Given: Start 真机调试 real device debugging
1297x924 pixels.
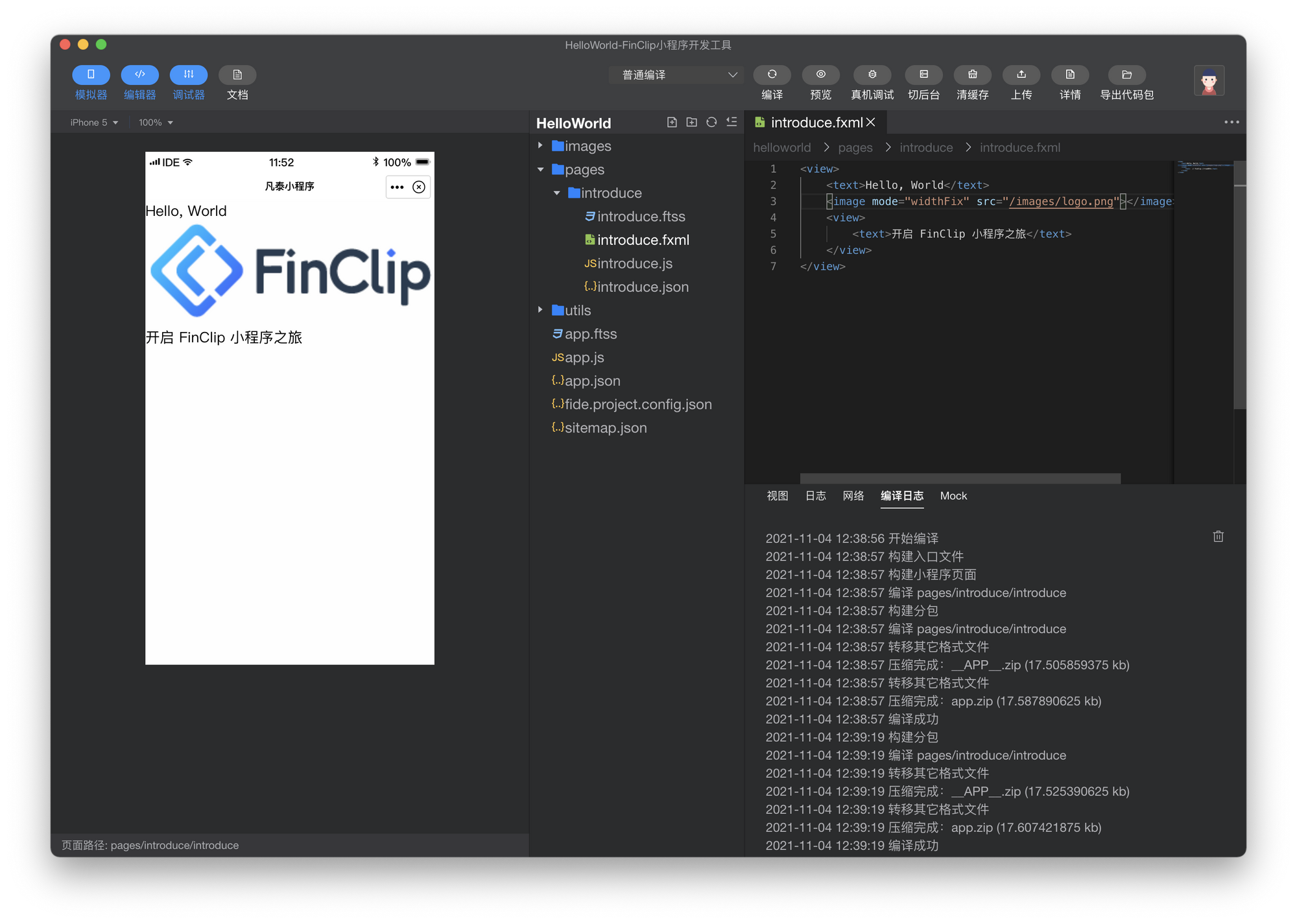Looking at the screenshot, I should click(x=872, y=75).
